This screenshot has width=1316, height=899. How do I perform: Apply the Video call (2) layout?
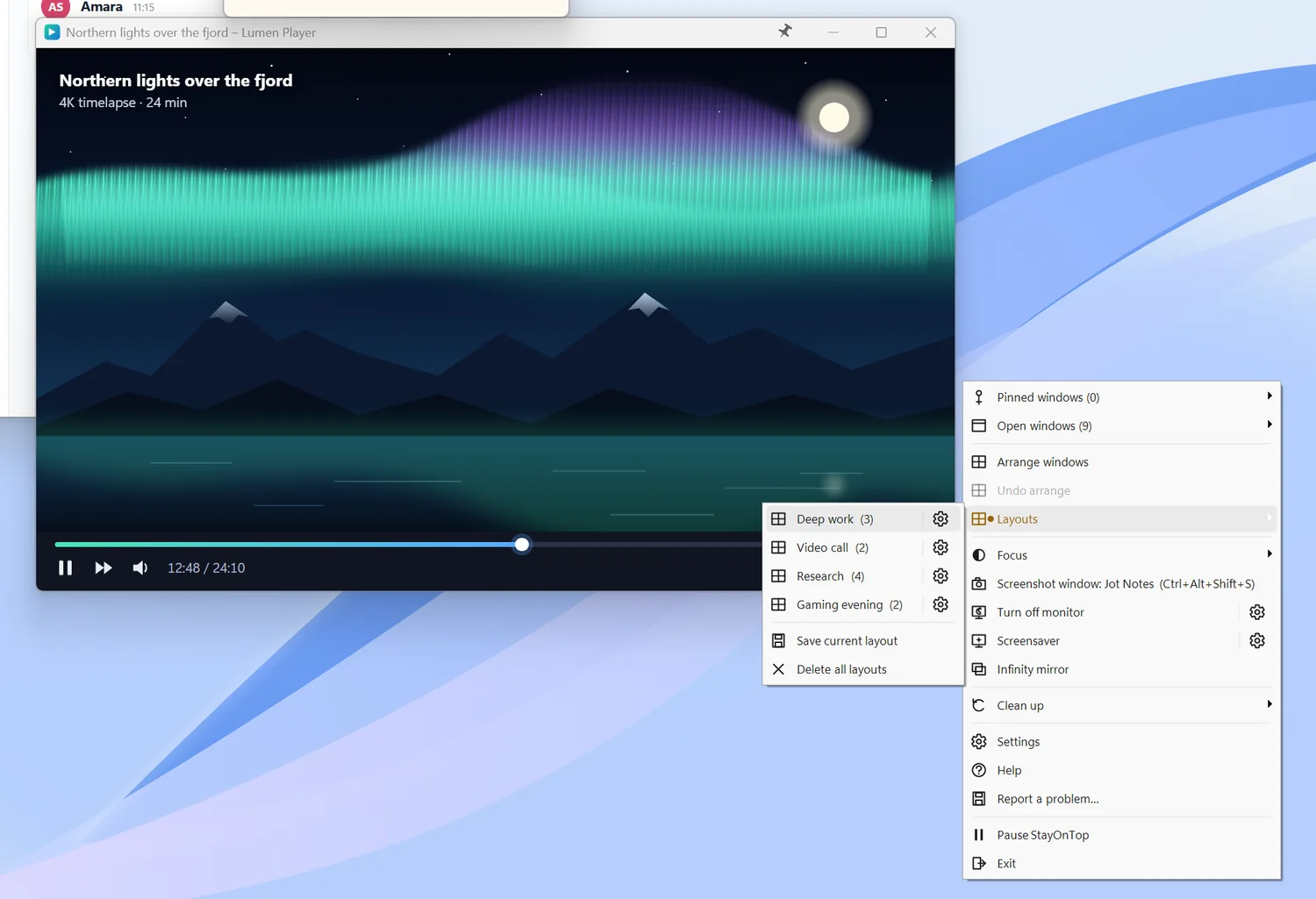pyautogui.click(x=844, y=547)
